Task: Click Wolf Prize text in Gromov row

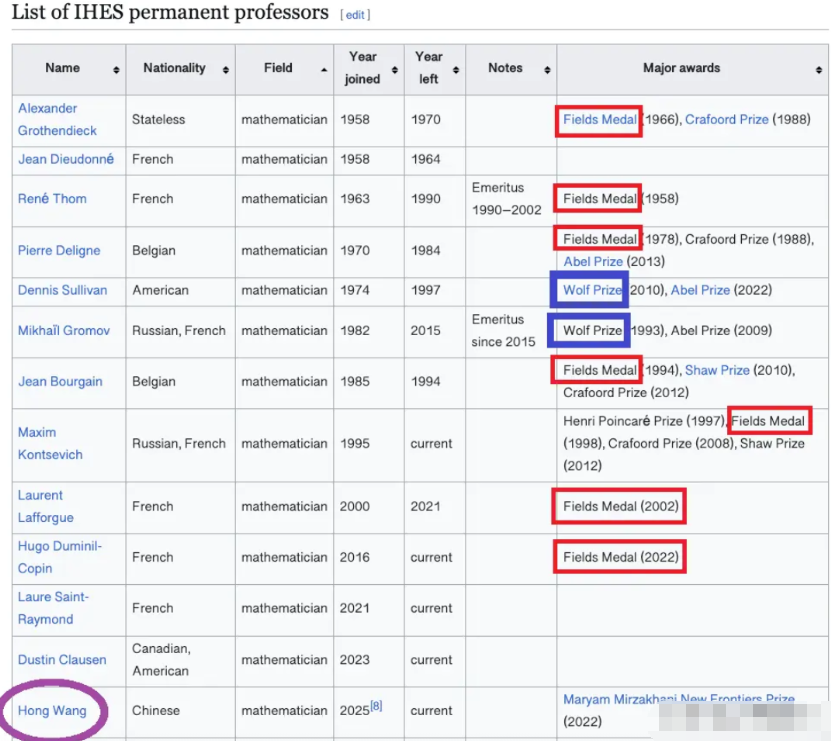Action: pos(593,330)
